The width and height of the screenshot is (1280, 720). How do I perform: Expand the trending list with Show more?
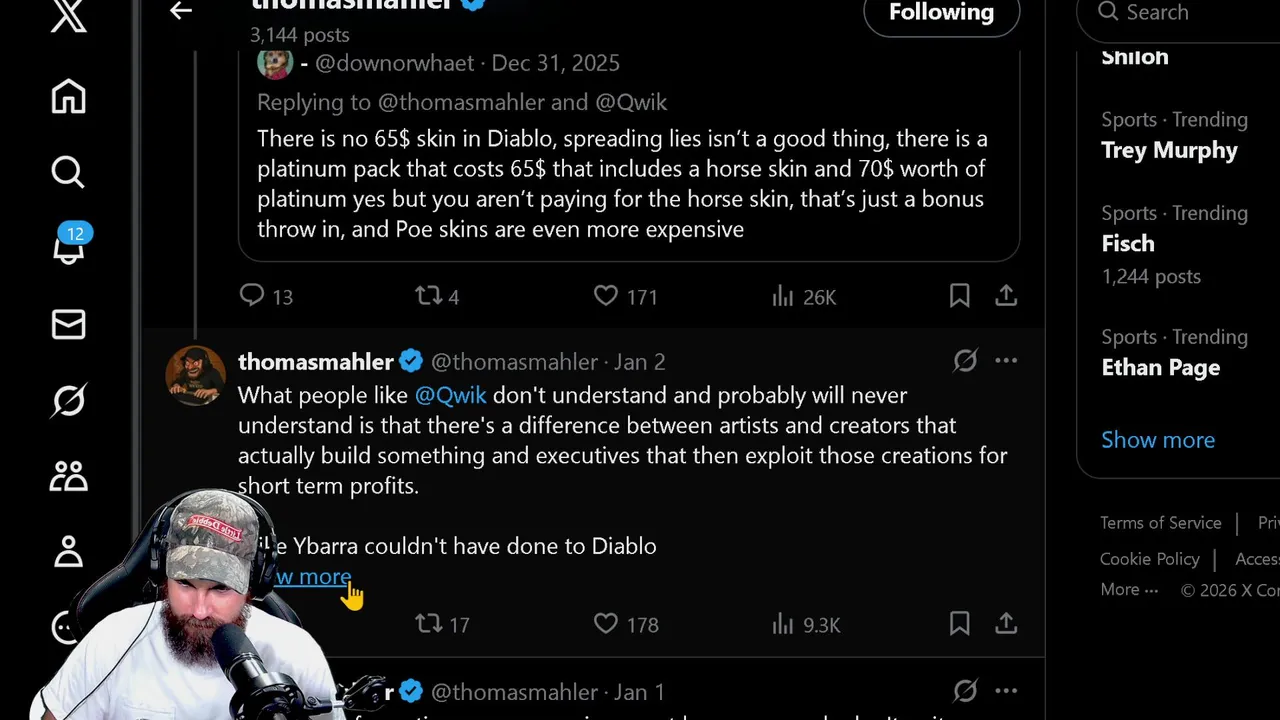[1158, 440]
